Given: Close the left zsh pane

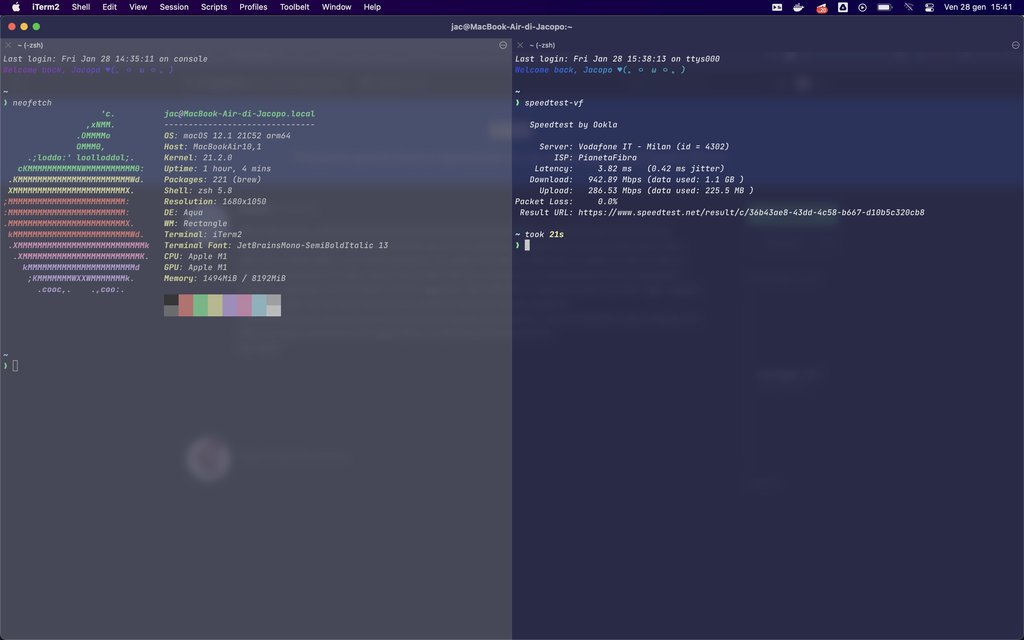Looking at the screenshot, I should [8, 45].
